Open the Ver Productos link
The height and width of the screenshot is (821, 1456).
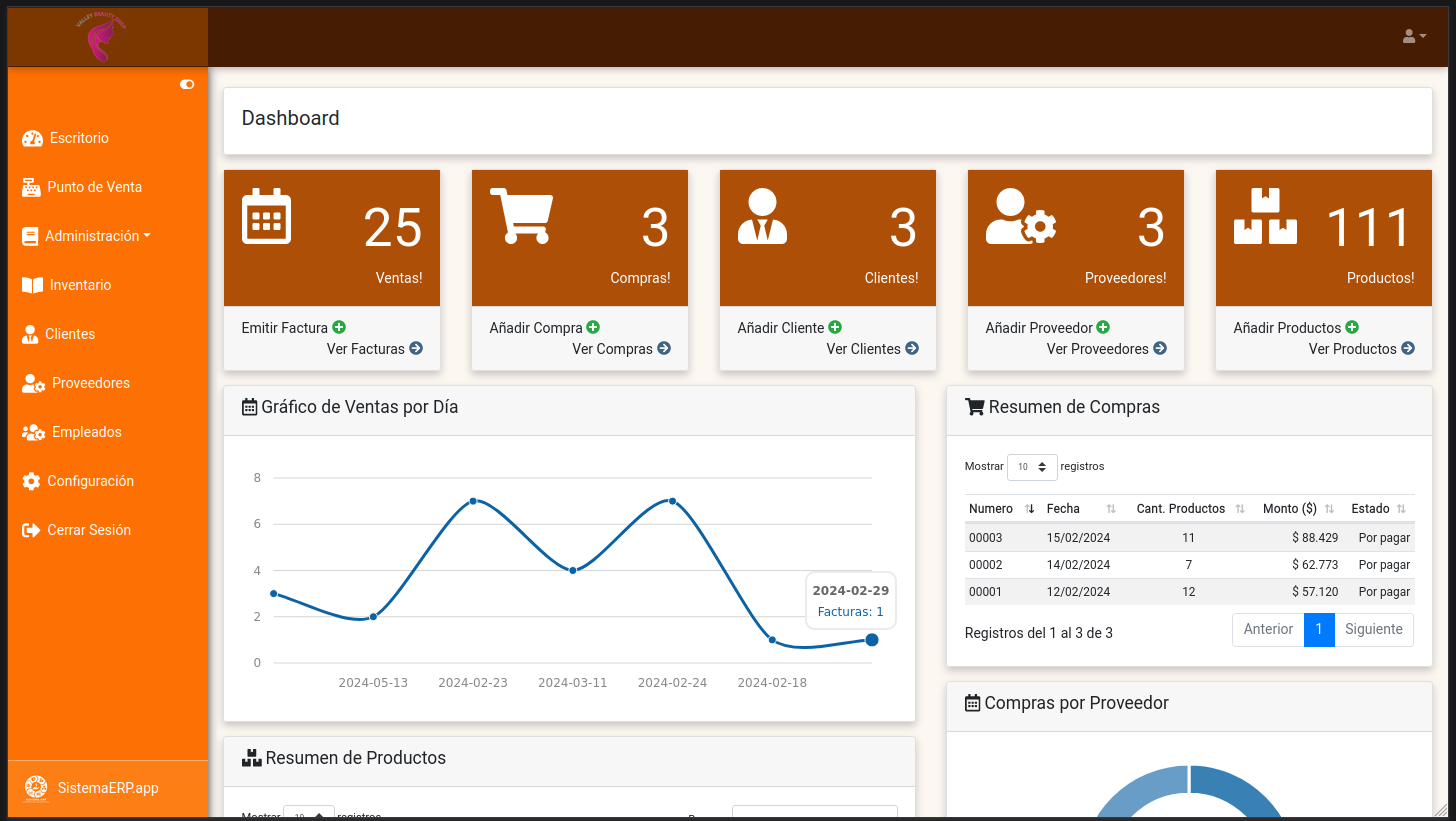pos(1361,349)
